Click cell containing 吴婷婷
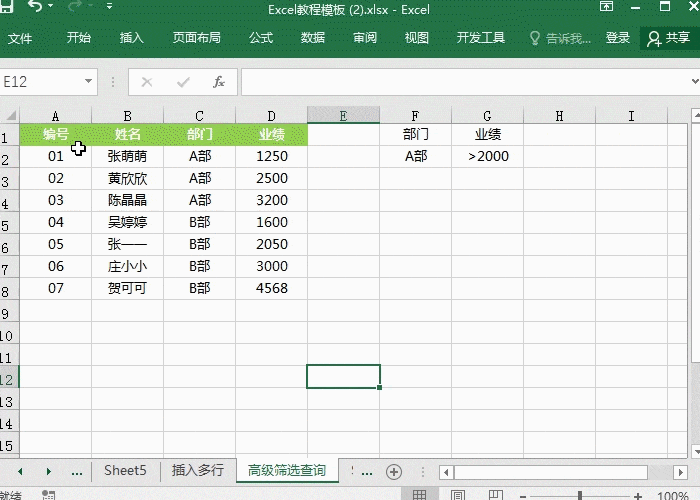 coord(127,222)
